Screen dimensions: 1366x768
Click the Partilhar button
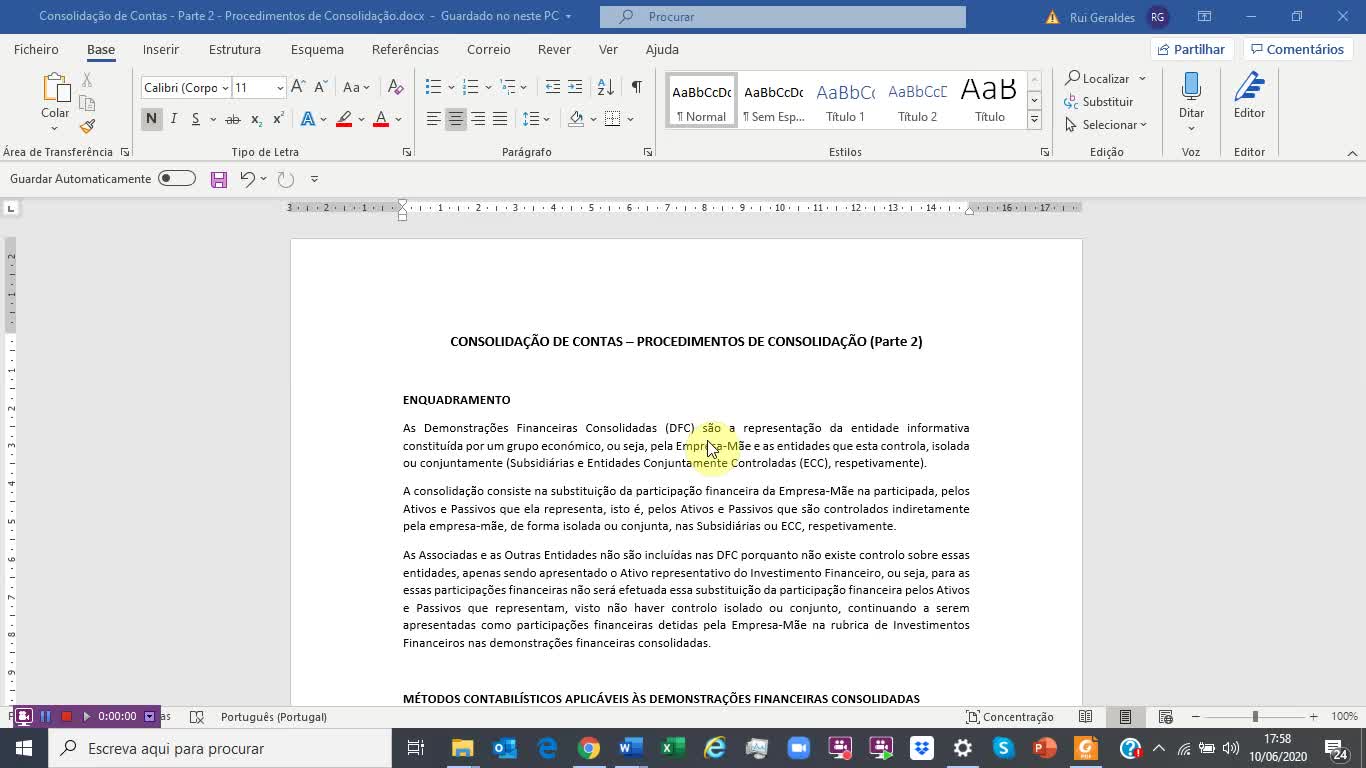click(1191, 48)
